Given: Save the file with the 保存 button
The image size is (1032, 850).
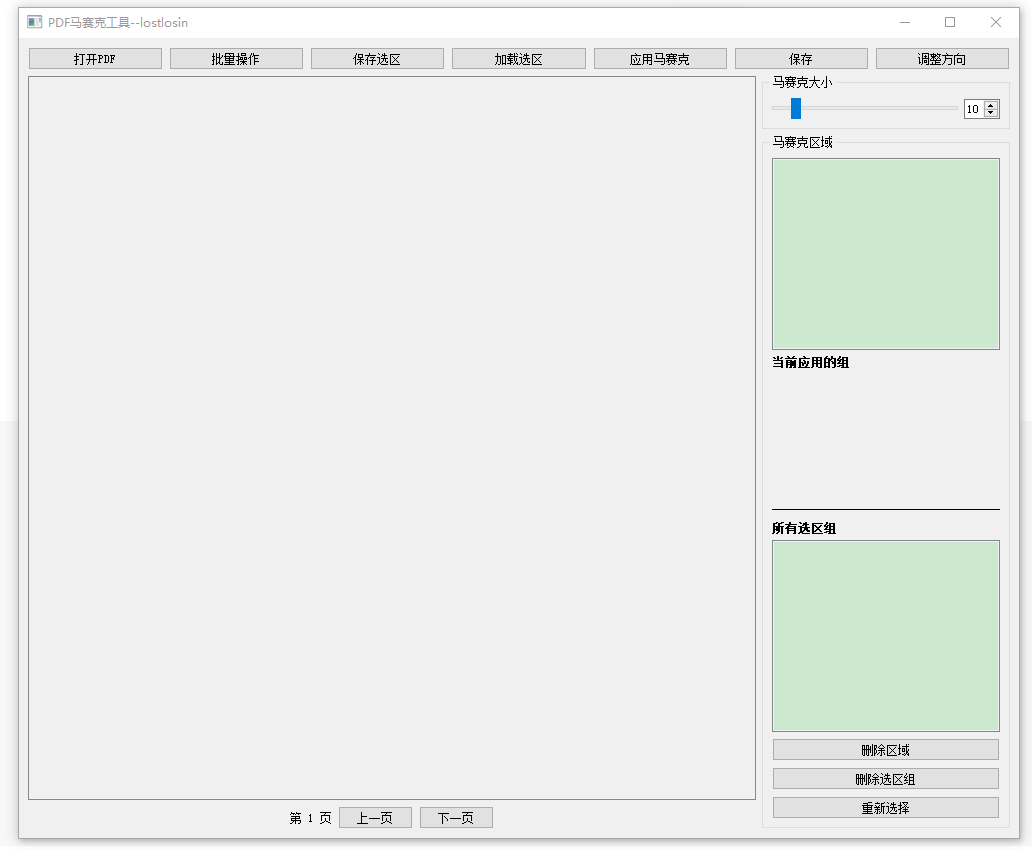Looking at the screenshot, I should pyautogui.click(x=801, y=57).
